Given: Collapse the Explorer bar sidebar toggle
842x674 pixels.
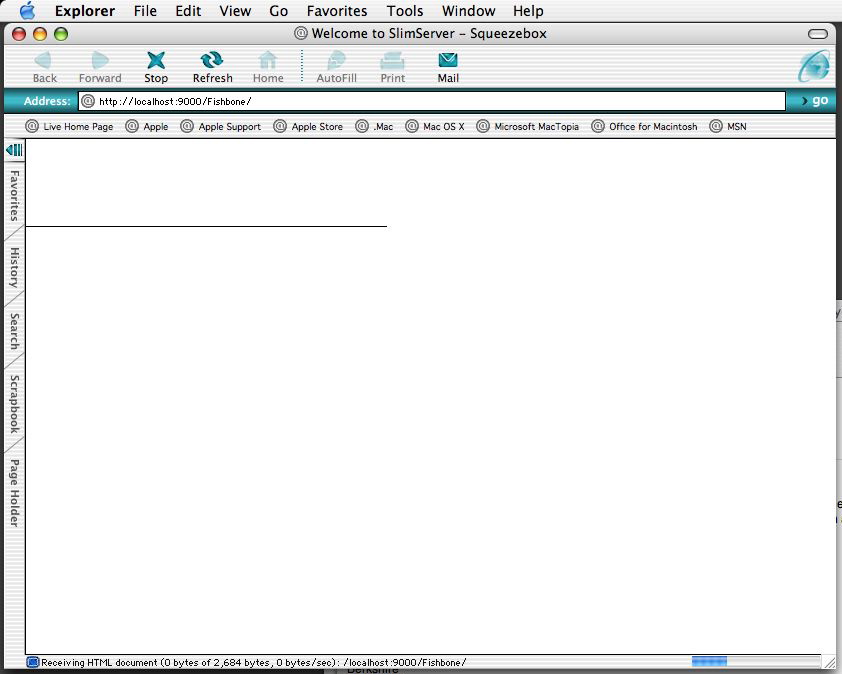Looking at the screenshot, I should [x=14, y=150].
